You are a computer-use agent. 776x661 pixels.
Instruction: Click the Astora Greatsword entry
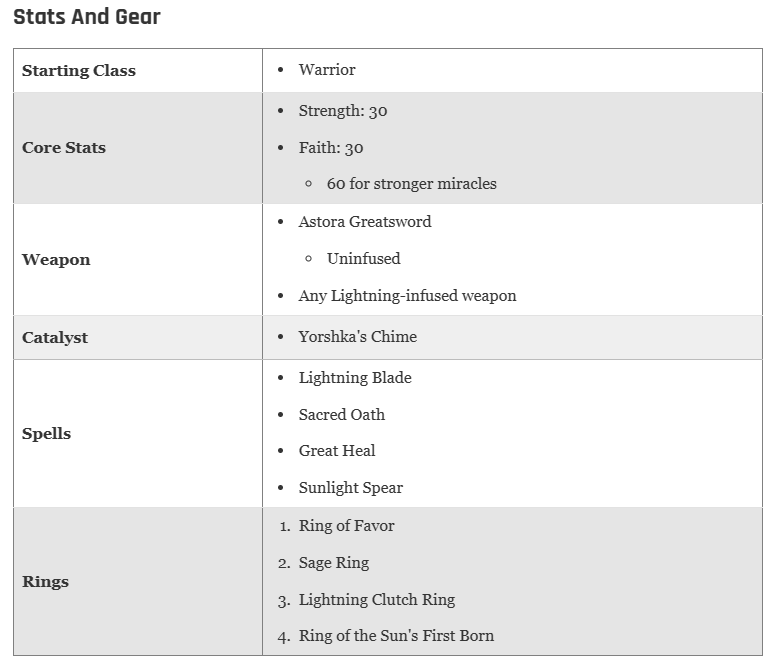coord(365,222)
